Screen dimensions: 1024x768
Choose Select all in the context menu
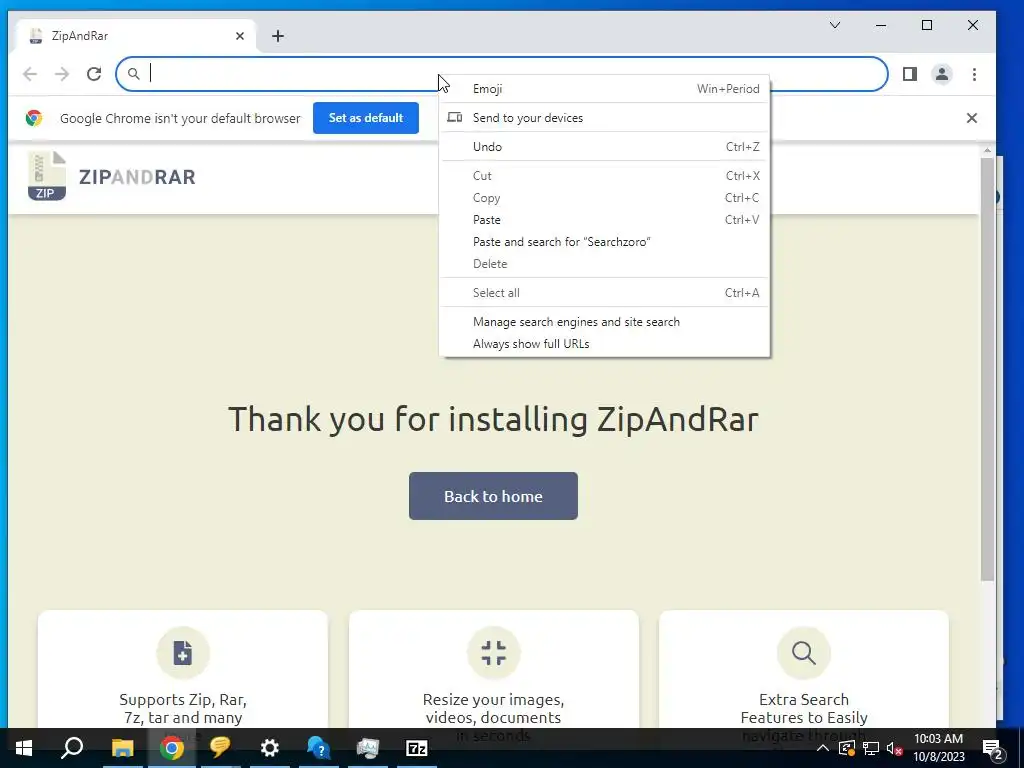click(x=605, y=293)
